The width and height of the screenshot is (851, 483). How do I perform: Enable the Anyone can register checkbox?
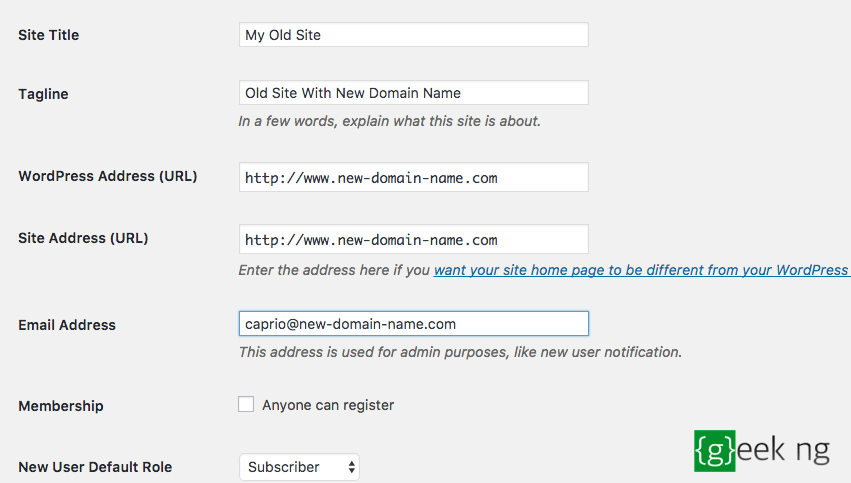pyautogui.click(x=246, y=404)
